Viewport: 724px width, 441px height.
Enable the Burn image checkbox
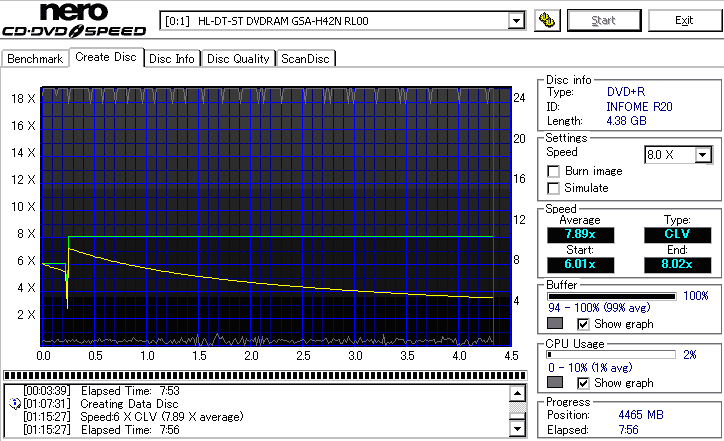554,171
